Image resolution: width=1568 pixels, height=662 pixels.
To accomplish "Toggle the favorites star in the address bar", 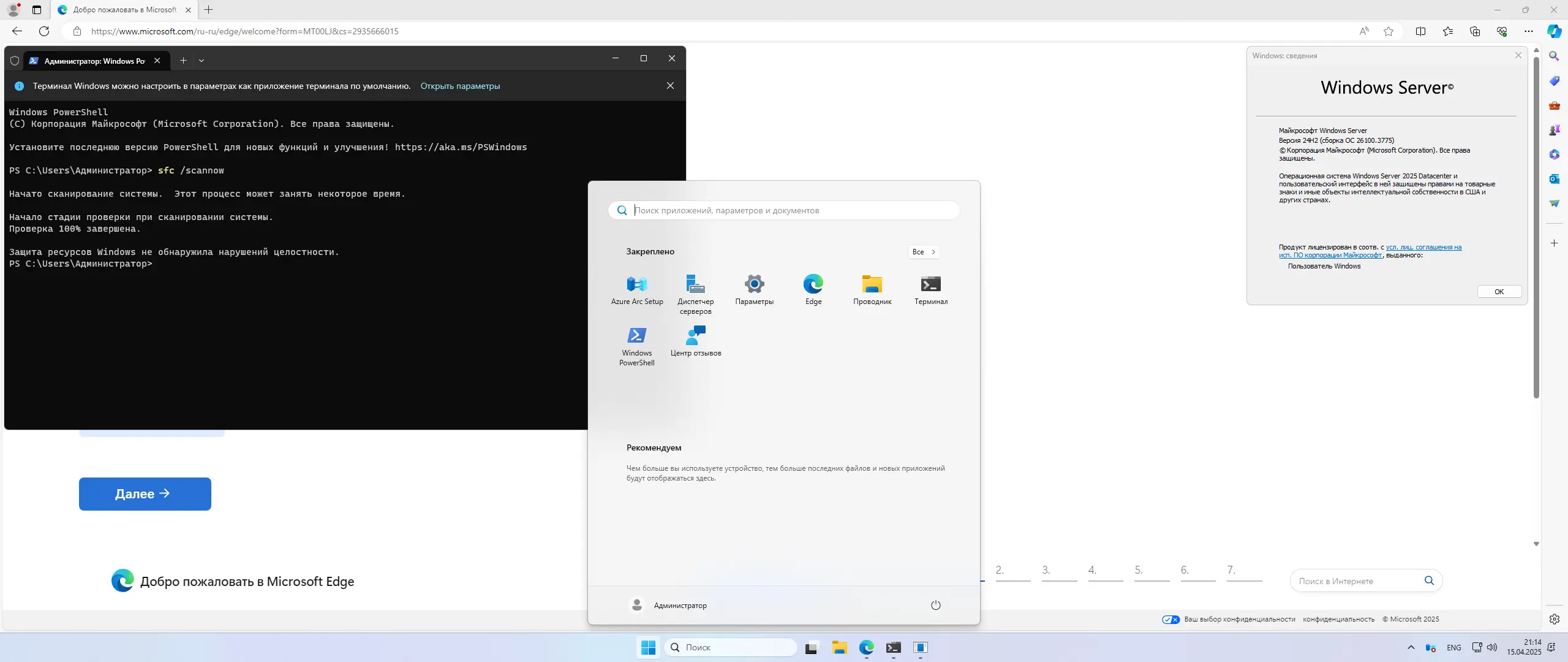I will pyautogui.click(x=1388, y=31).
